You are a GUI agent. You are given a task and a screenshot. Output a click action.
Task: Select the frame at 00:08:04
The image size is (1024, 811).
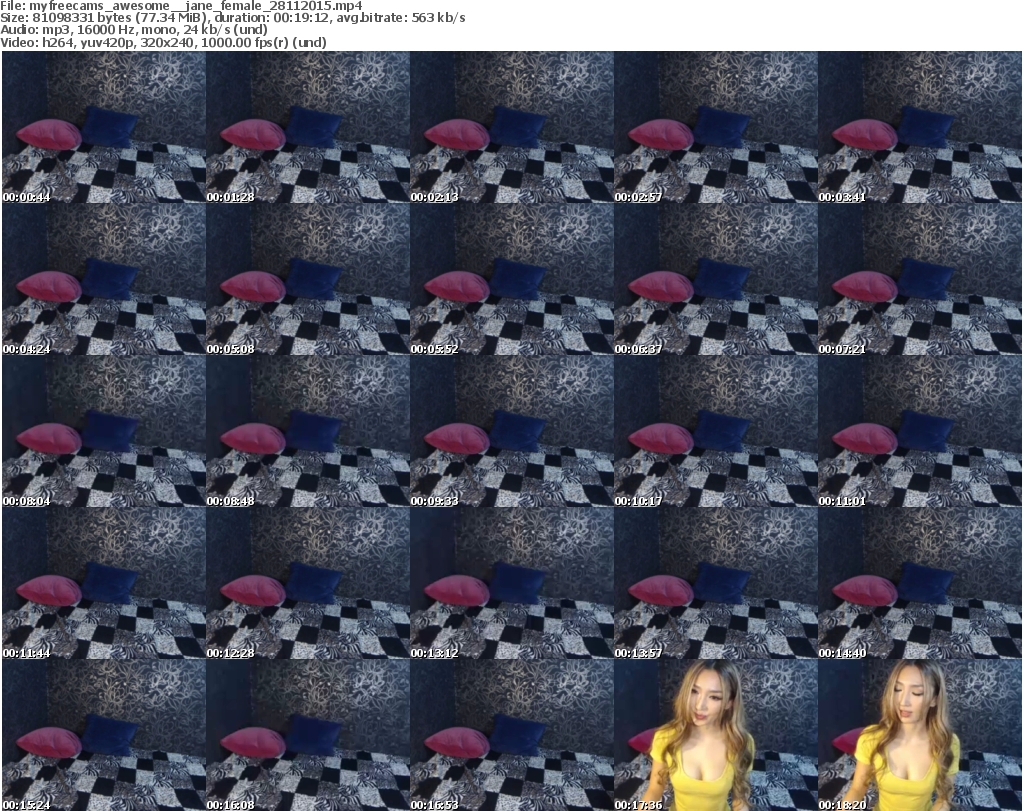(x=104, y=432)
